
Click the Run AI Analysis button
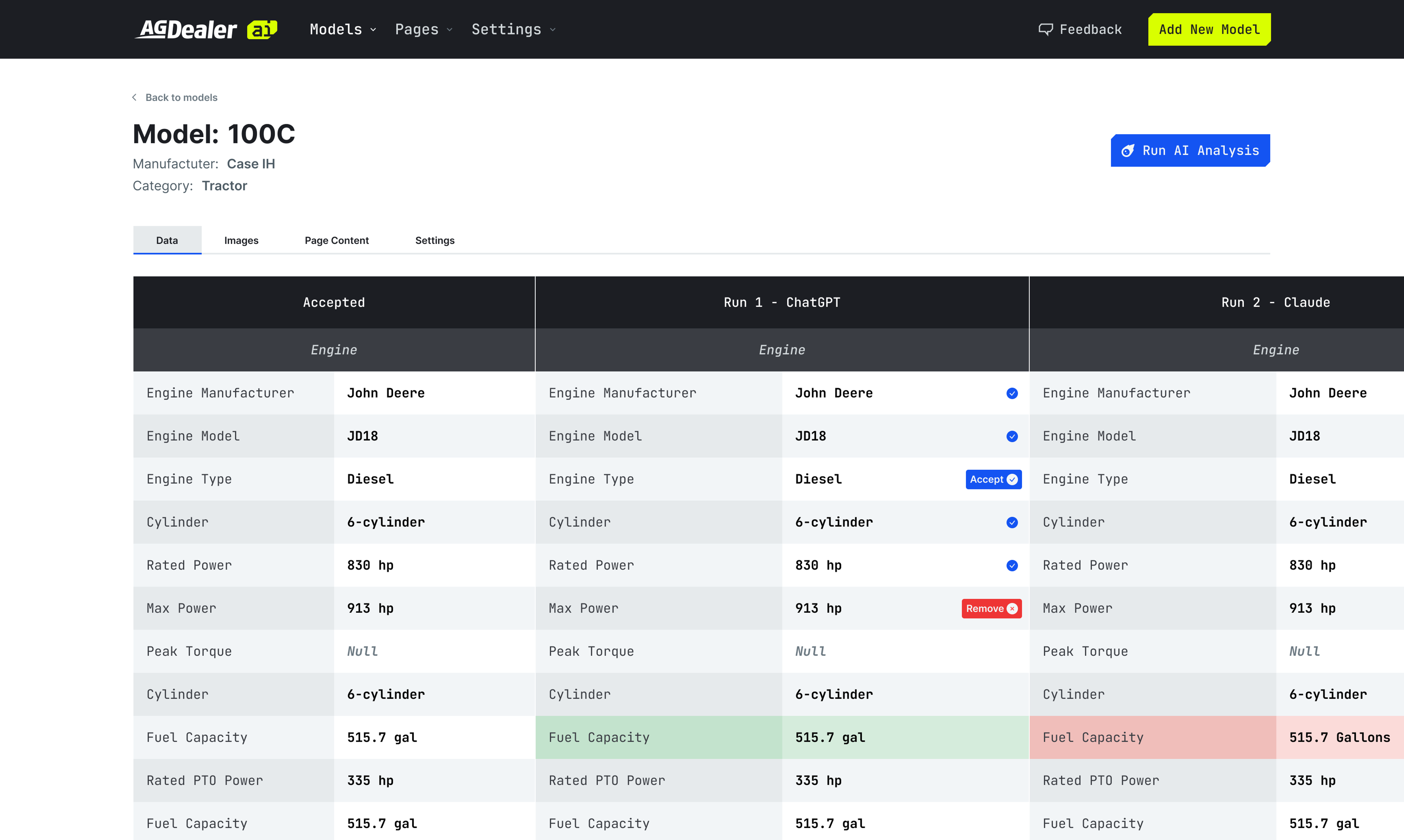coord(1190,151)
